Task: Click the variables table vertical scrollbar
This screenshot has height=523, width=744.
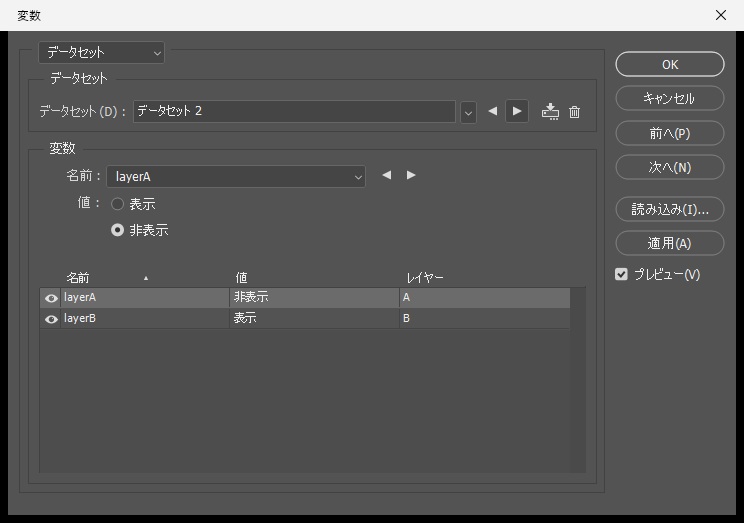Action: click(x=578, y=380)
